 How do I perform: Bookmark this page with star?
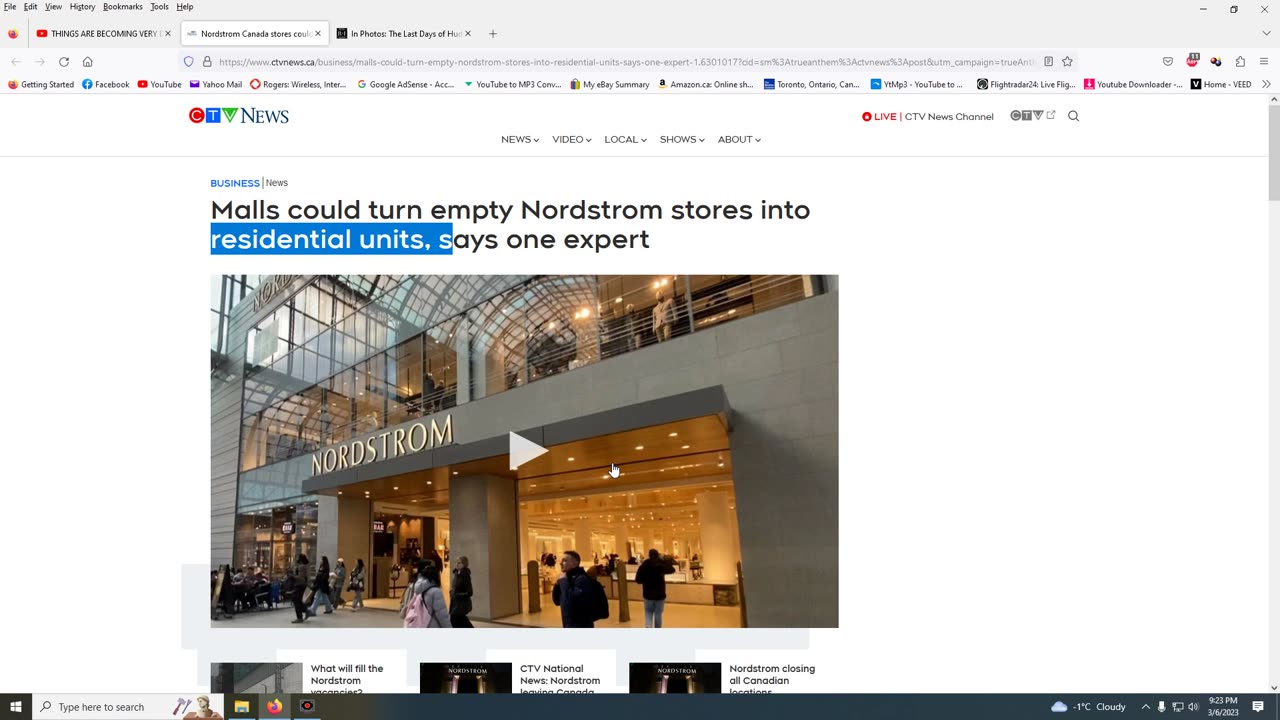(x=1067, y=61)
